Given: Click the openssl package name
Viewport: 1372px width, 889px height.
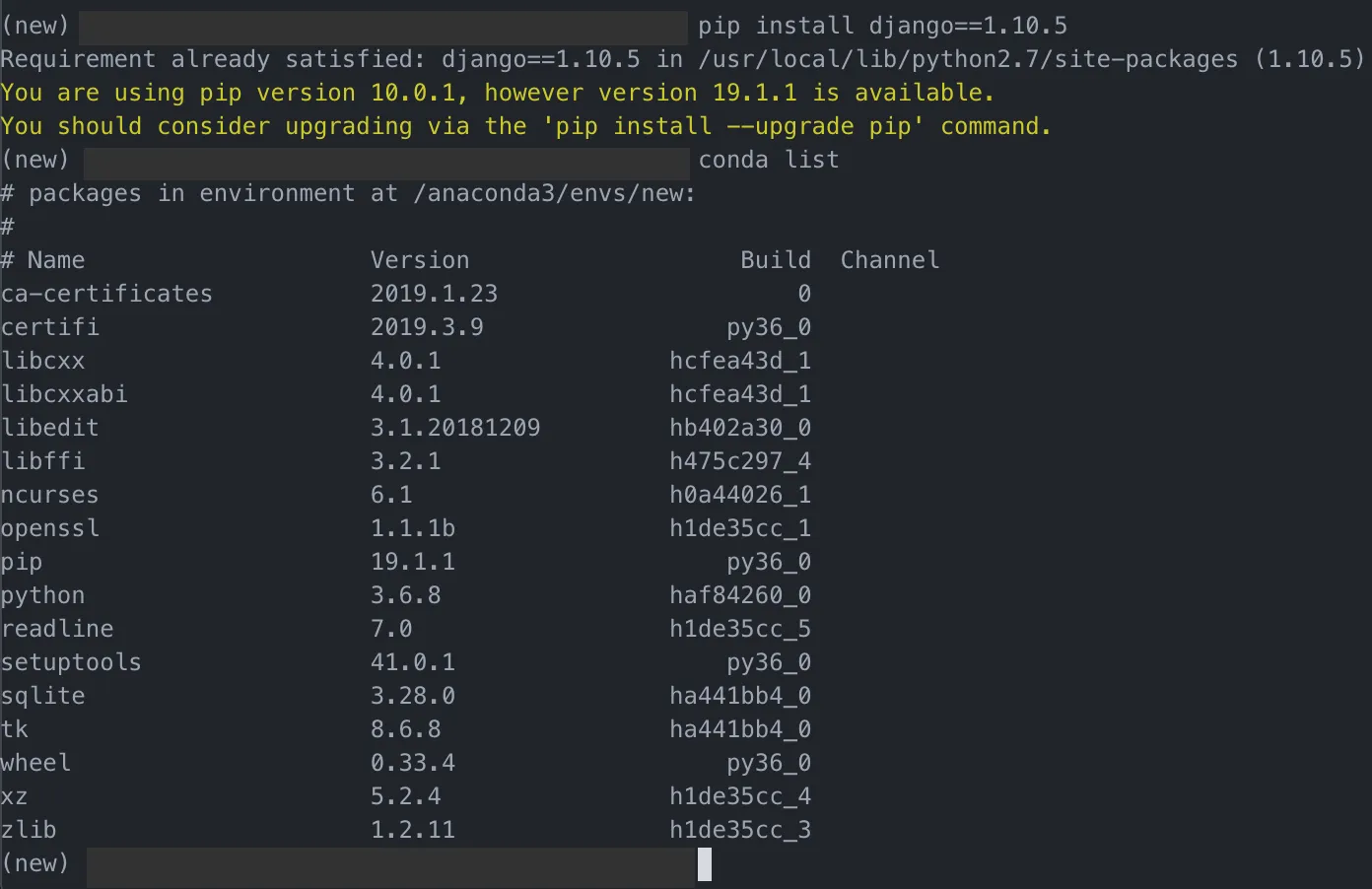Looking at the screenshot, I should point(50,528).
